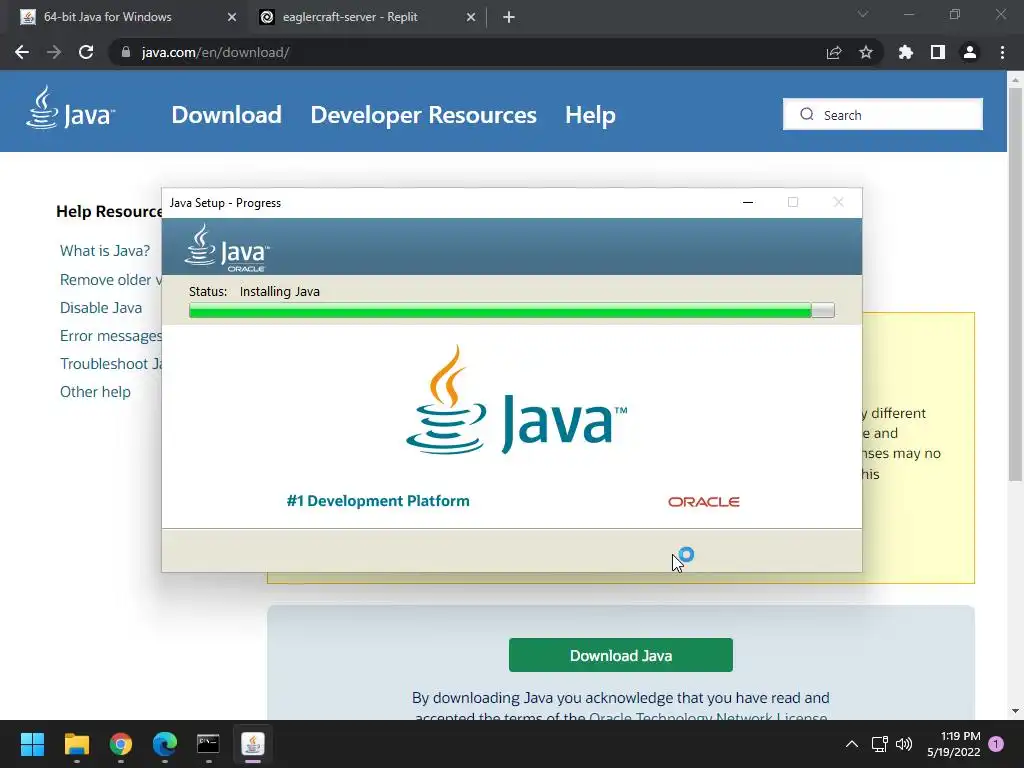
Task: Open the Download menu on java.com
Action: click(x=227, y=115)
